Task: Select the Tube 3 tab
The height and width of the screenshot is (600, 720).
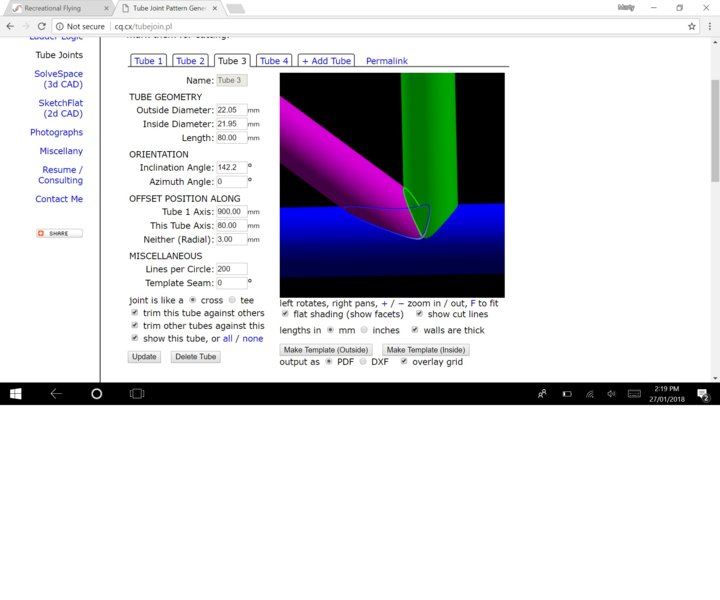Action: [x=232, y=61]
